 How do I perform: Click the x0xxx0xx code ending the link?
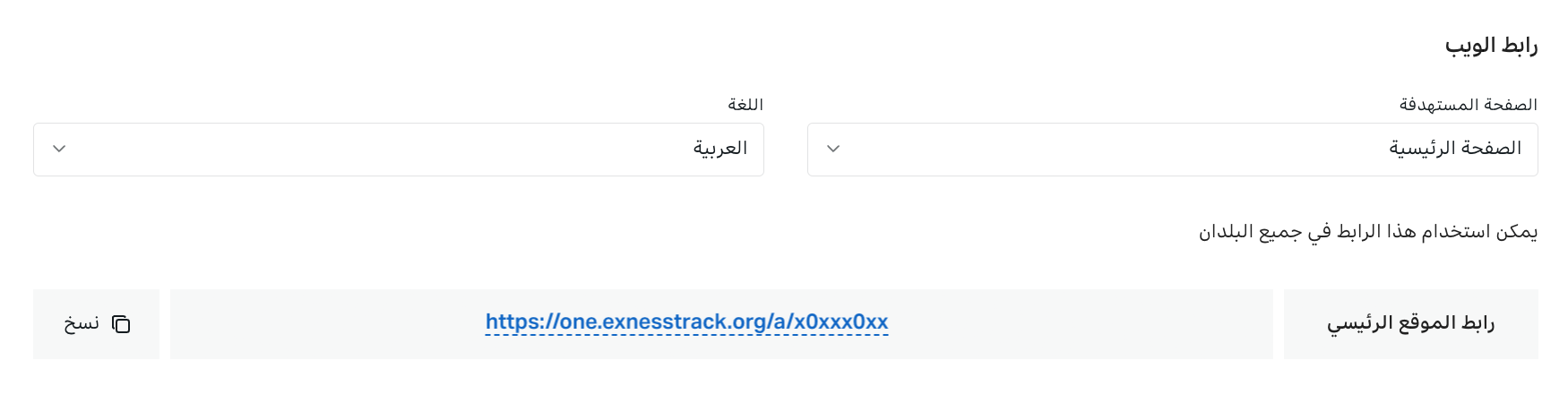[x=840, y=322]
